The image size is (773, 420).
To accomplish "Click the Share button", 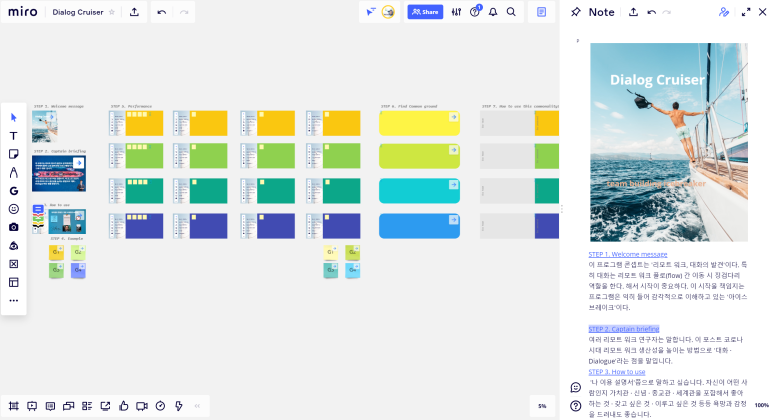I will 425,12.
